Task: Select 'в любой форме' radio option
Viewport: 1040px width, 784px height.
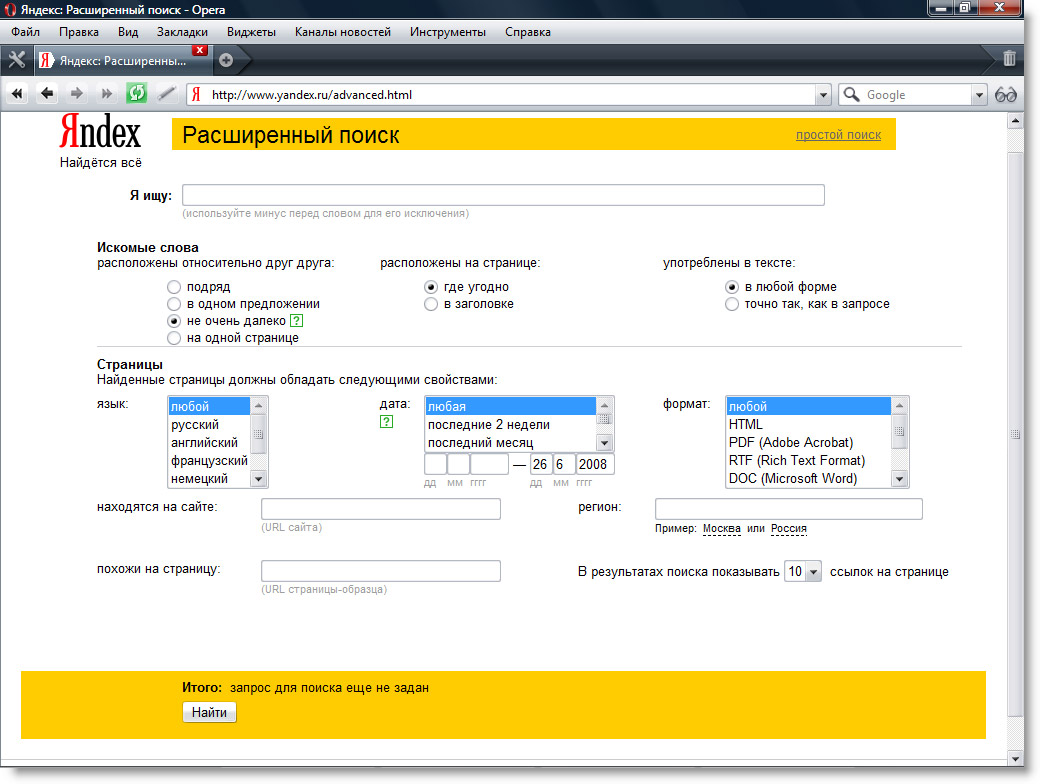Action: coord(732,287)
